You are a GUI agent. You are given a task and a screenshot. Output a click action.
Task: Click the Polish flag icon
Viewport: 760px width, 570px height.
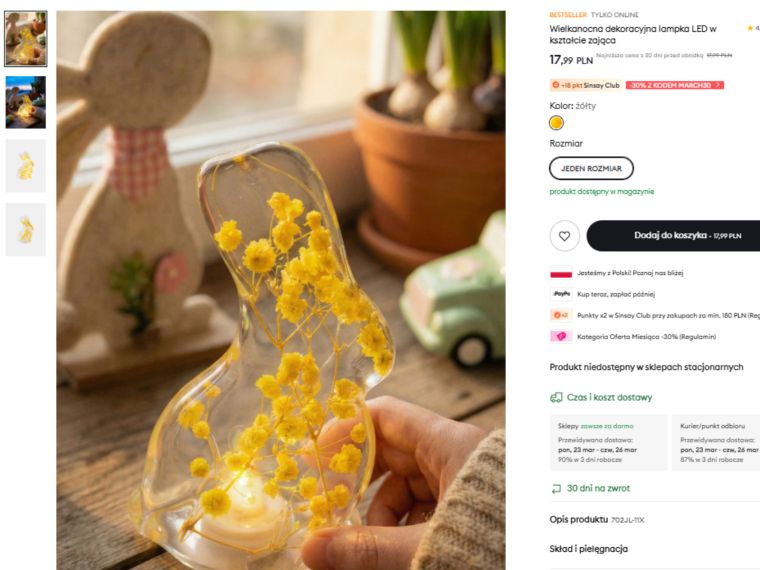561,273
